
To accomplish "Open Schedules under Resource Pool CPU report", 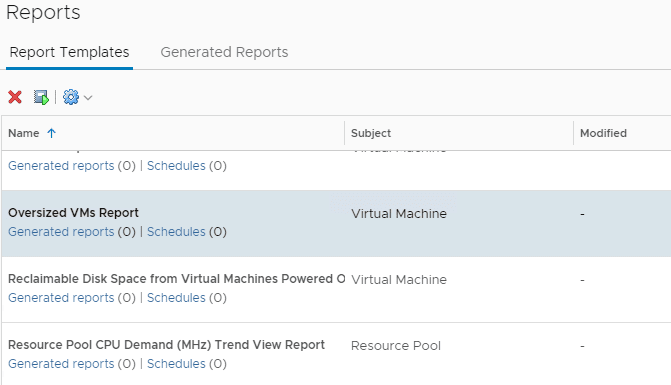I will pyautogui.click(x=176, y=364).
